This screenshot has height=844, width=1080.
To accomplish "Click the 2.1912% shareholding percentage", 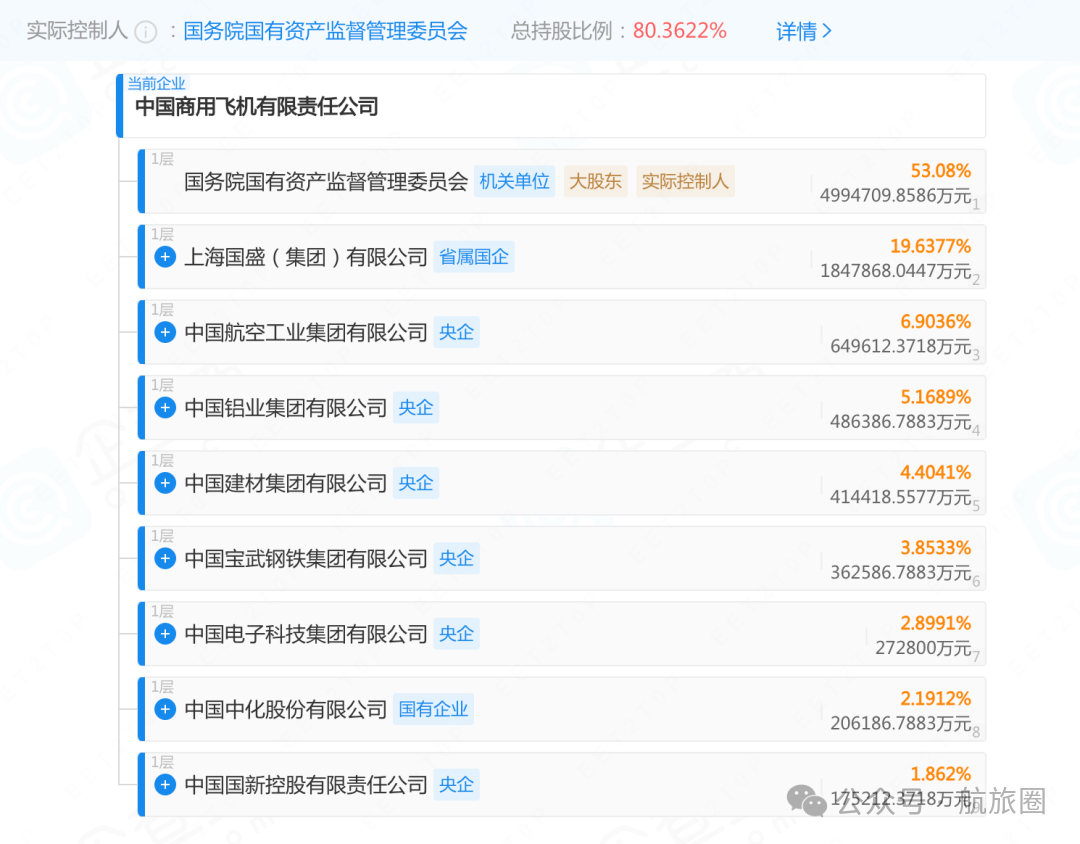I will tap(936, 699).
